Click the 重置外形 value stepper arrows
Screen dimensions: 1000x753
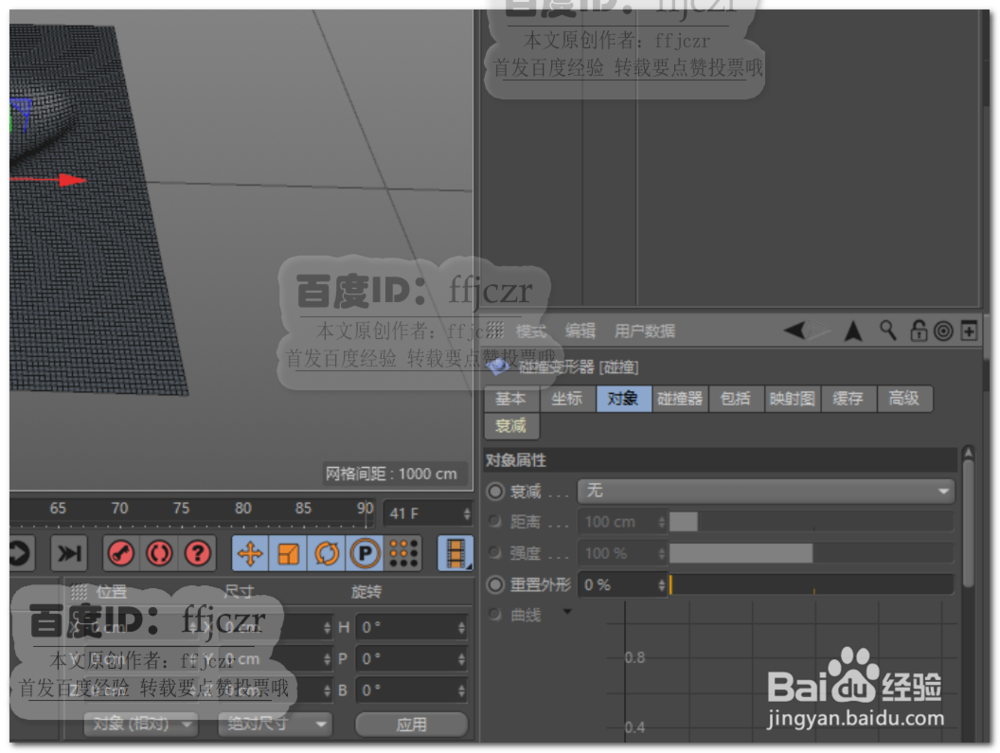point(661,585)
